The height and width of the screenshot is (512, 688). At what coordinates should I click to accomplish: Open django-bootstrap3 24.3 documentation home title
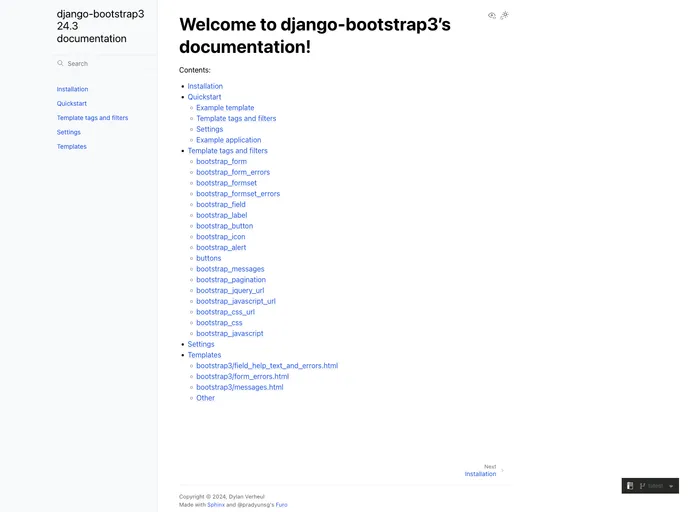pyautogui.click(x=100, y=26)
